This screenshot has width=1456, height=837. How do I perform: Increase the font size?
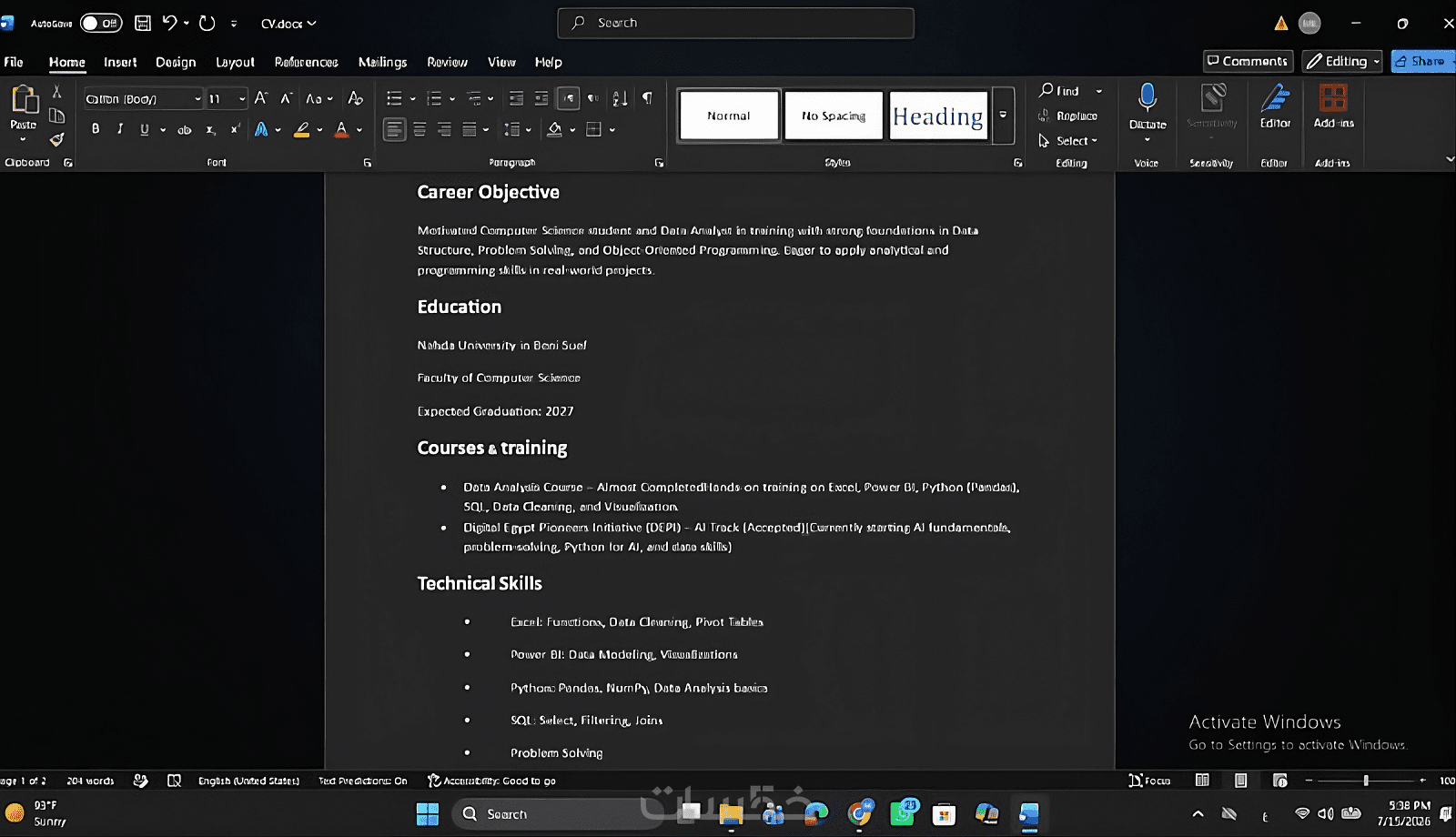pos(261,98)
